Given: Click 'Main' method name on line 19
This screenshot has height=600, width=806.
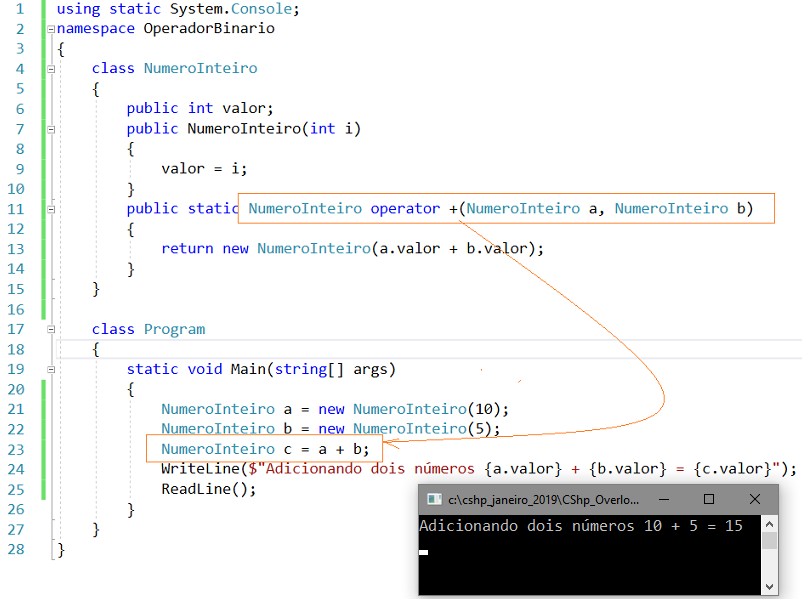Looking at the screenshot, I should pyautogui.click(x=248, y=369).
